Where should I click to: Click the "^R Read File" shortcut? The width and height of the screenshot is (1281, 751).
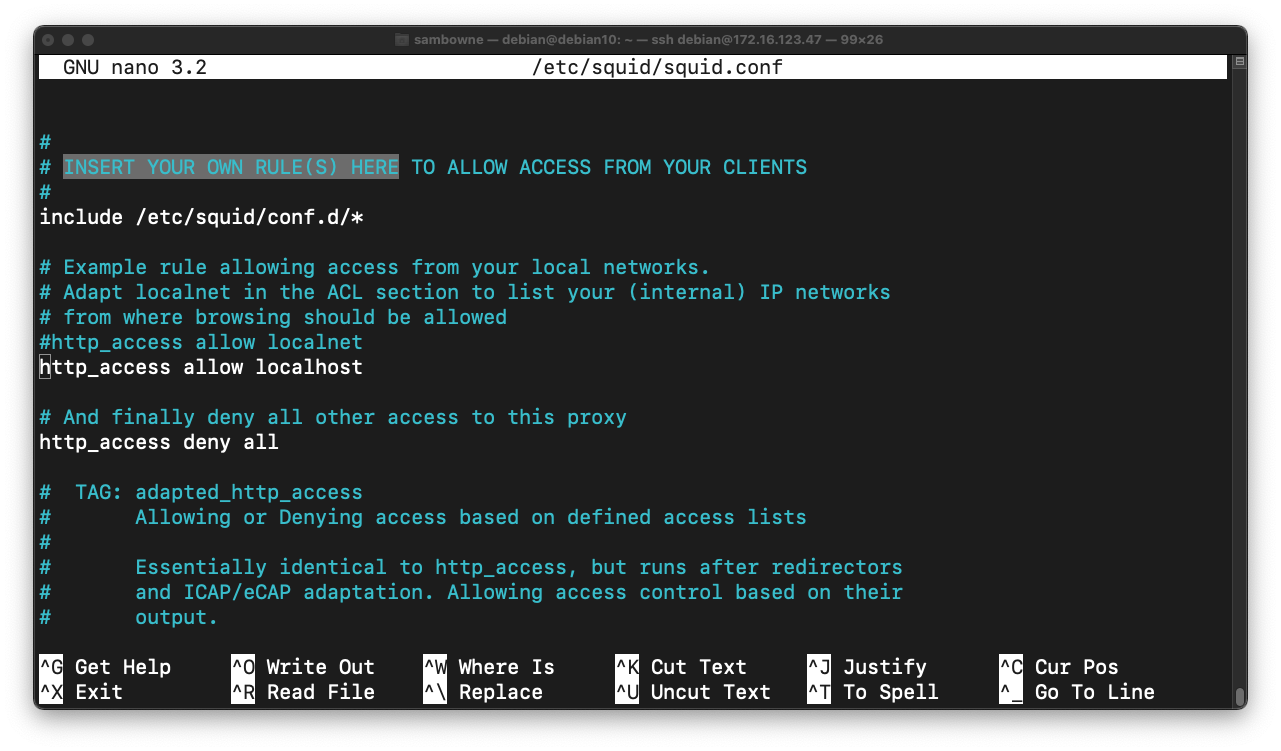click(303, 692)
